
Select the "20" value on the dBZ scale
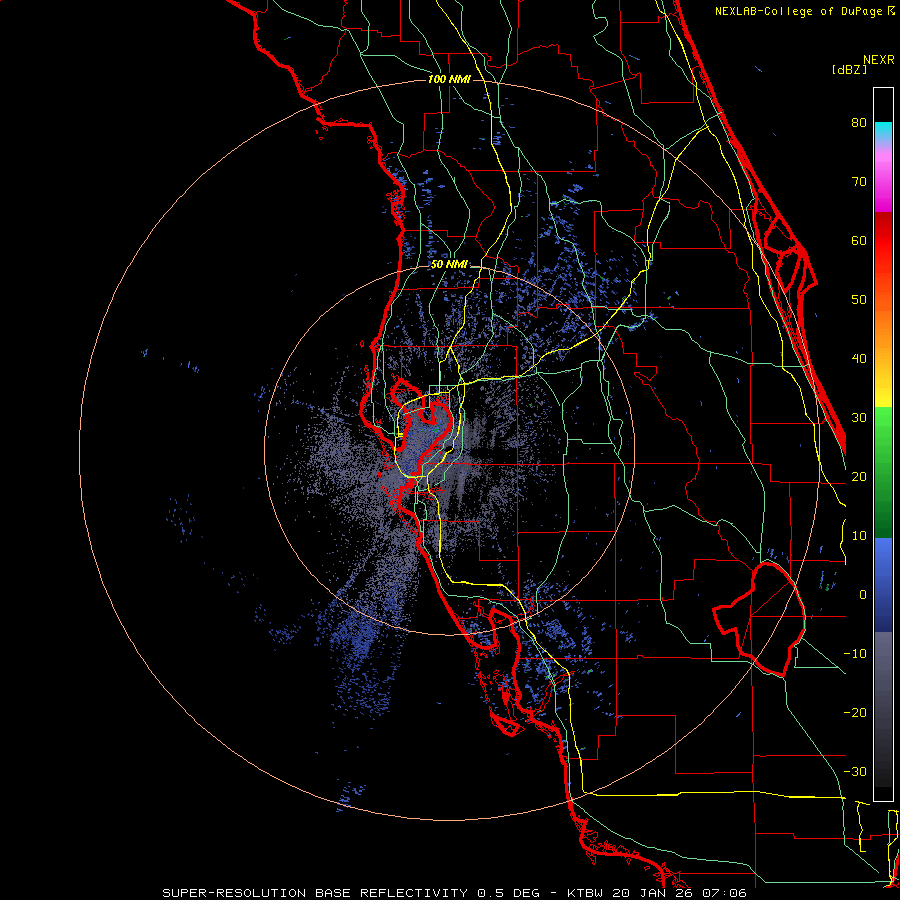click(x=859, y=476)
